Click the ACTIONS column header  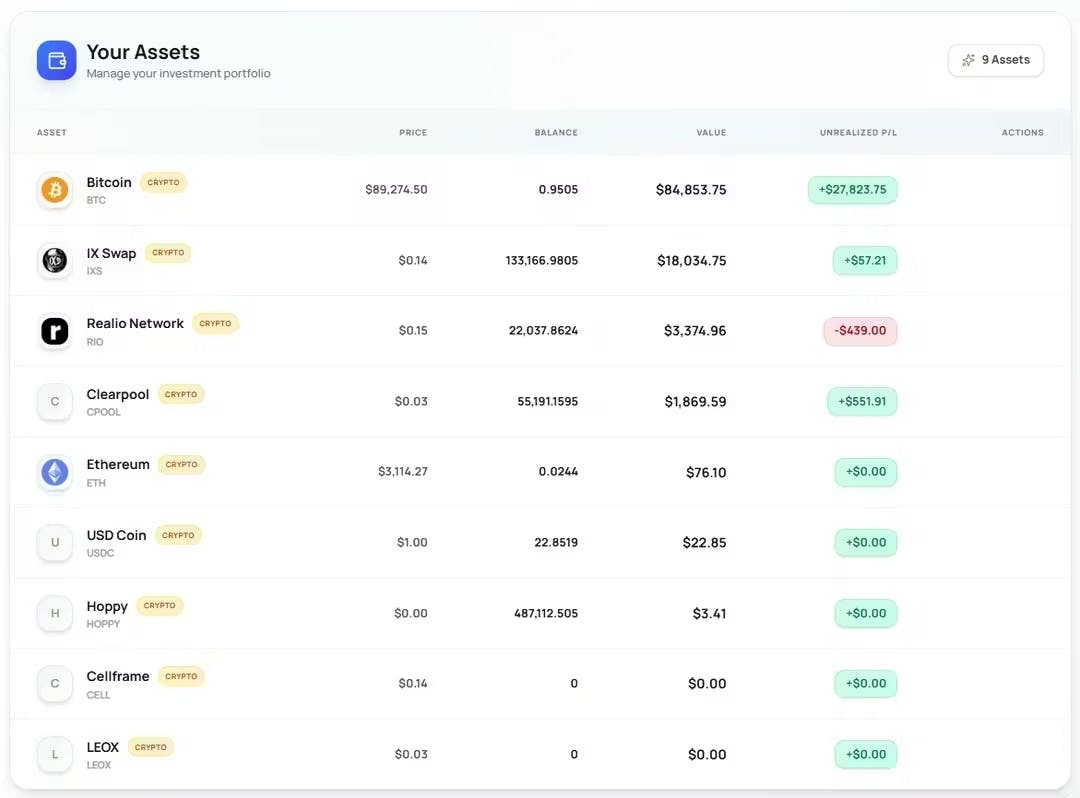pos(1023,132)
